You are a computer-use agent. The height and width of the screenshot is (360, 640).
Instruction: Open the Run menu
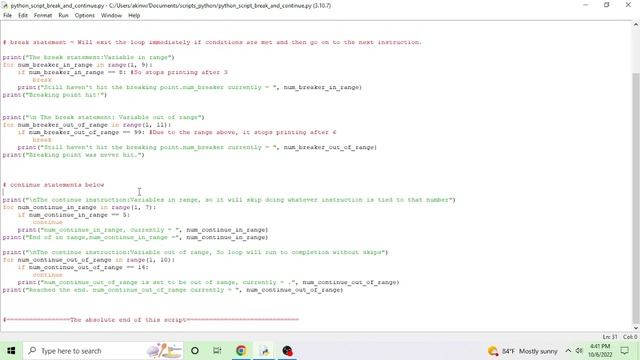tap(63, 16)
